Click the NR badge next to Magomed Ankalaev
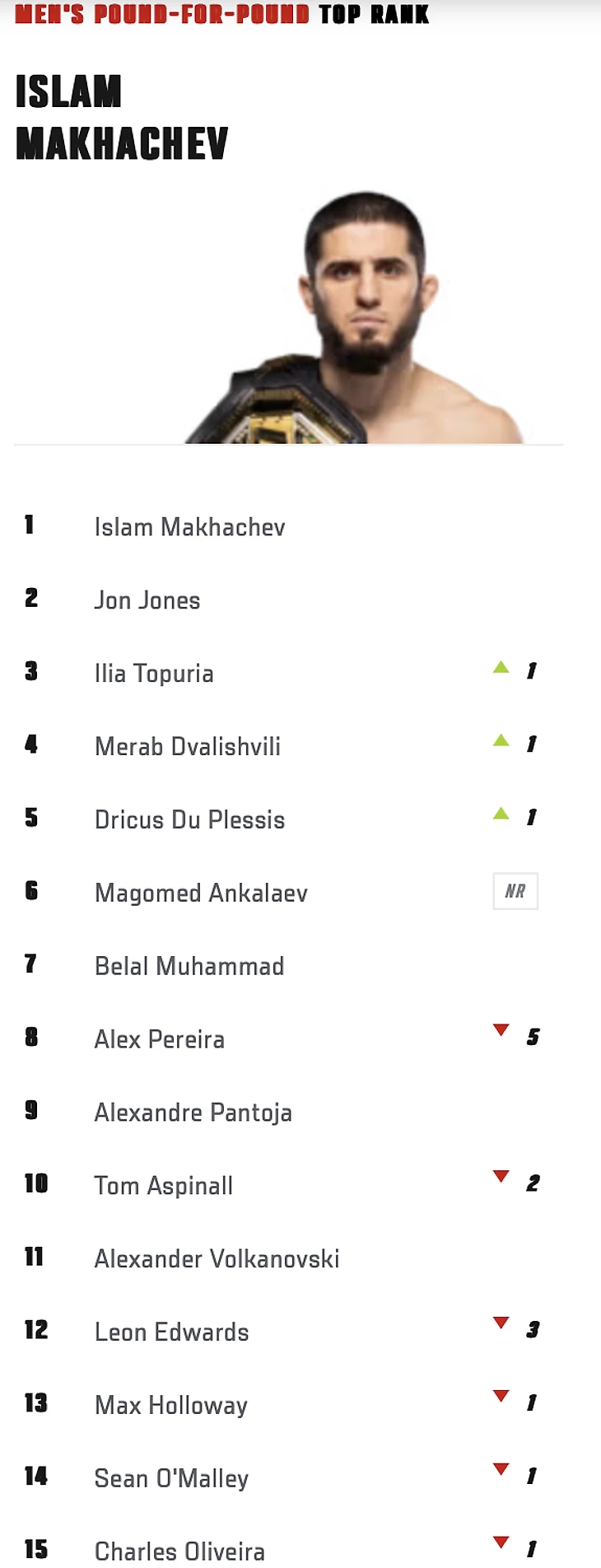This screenshot has height=1568, width=601. (515, 891)
